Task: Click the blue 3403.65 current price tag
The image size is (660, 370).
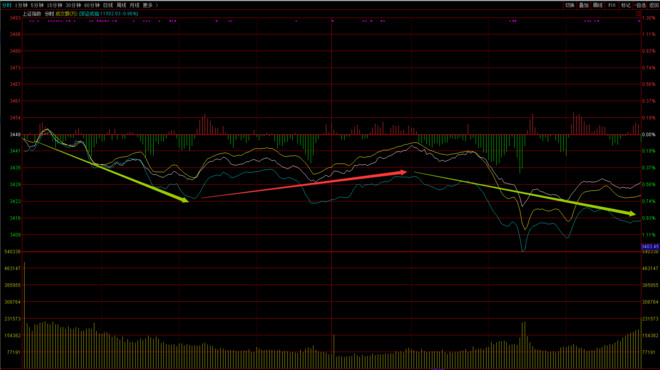Action: click(x=650, y=247)
